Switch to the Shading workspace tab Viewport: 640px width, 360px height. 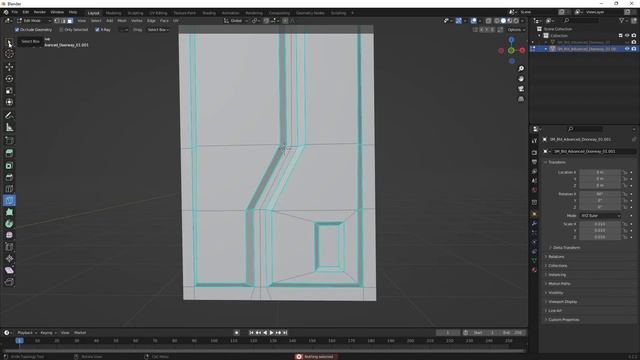coord(209,13)
